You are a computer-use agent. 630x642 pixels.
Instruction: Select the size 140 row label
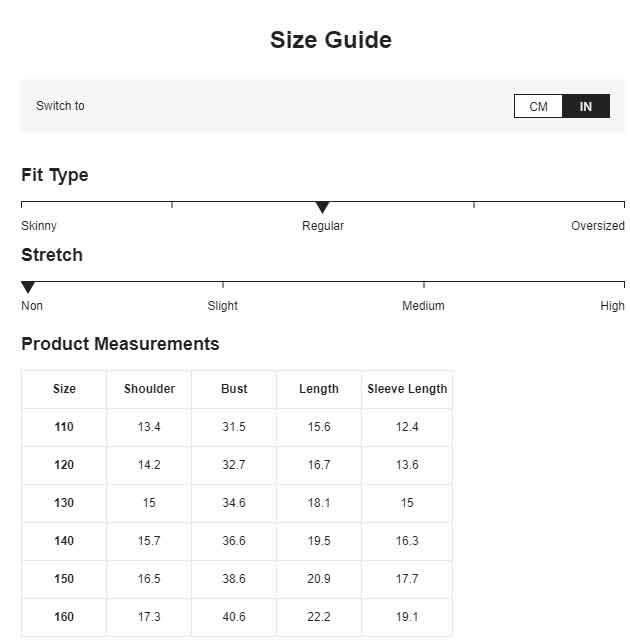pyautogui.click(x=64, y=541)
